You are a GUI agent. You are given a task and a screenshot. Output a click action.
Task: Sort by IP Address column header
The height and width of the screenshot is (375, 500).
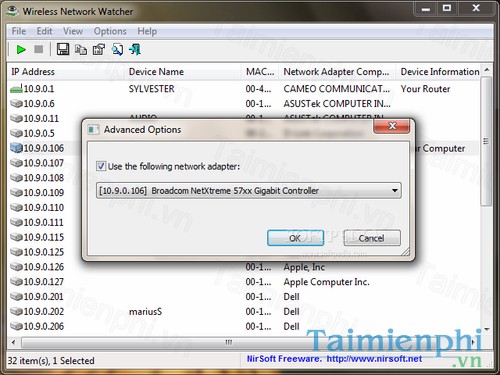point(66,72)
